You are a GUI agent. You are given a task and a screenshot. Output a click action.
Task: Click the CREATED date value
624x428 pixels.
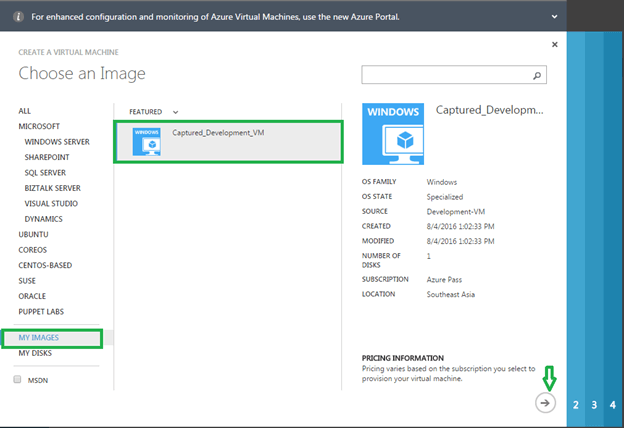click(x=460, y=227)
